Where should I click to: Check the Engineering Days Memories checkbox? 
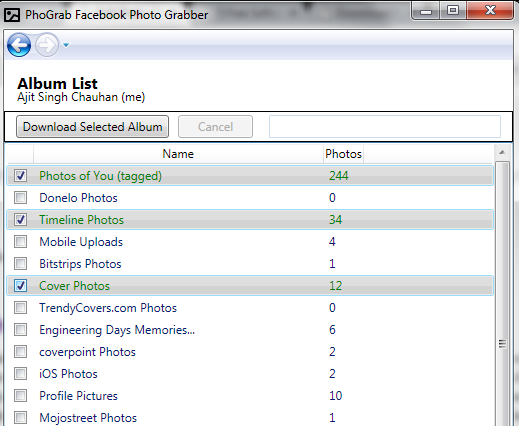point(20,329)
